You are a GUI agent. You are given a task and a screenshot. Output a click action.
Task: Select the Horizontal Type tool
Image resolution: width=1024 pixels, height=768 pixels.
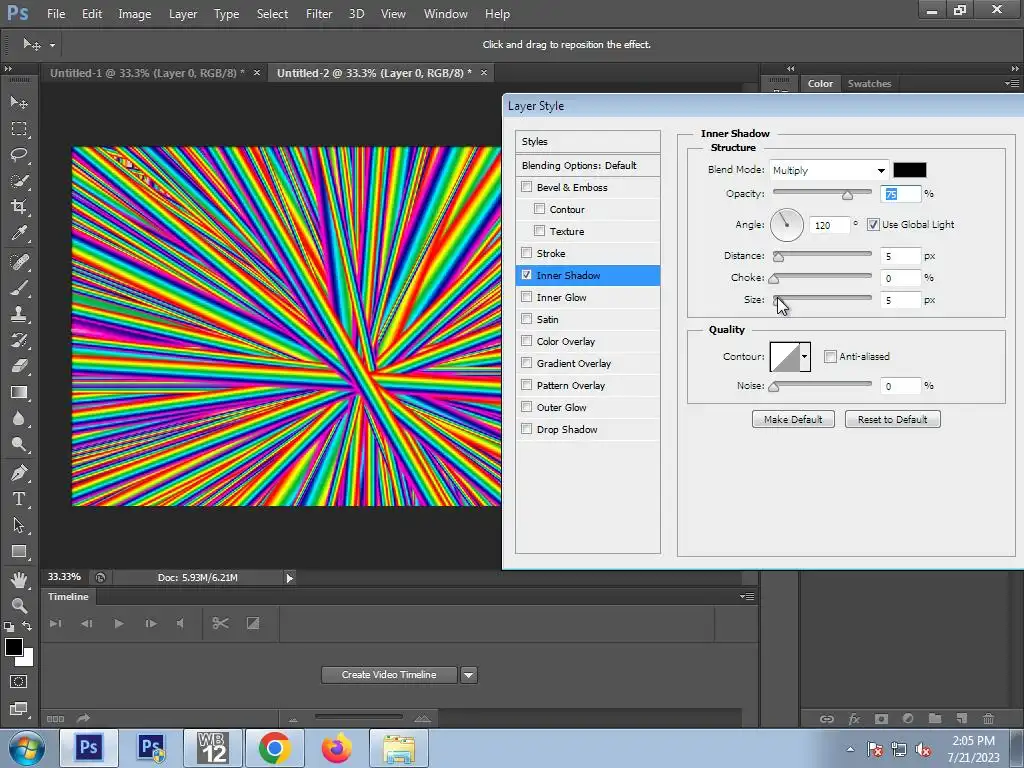(19, 499)
